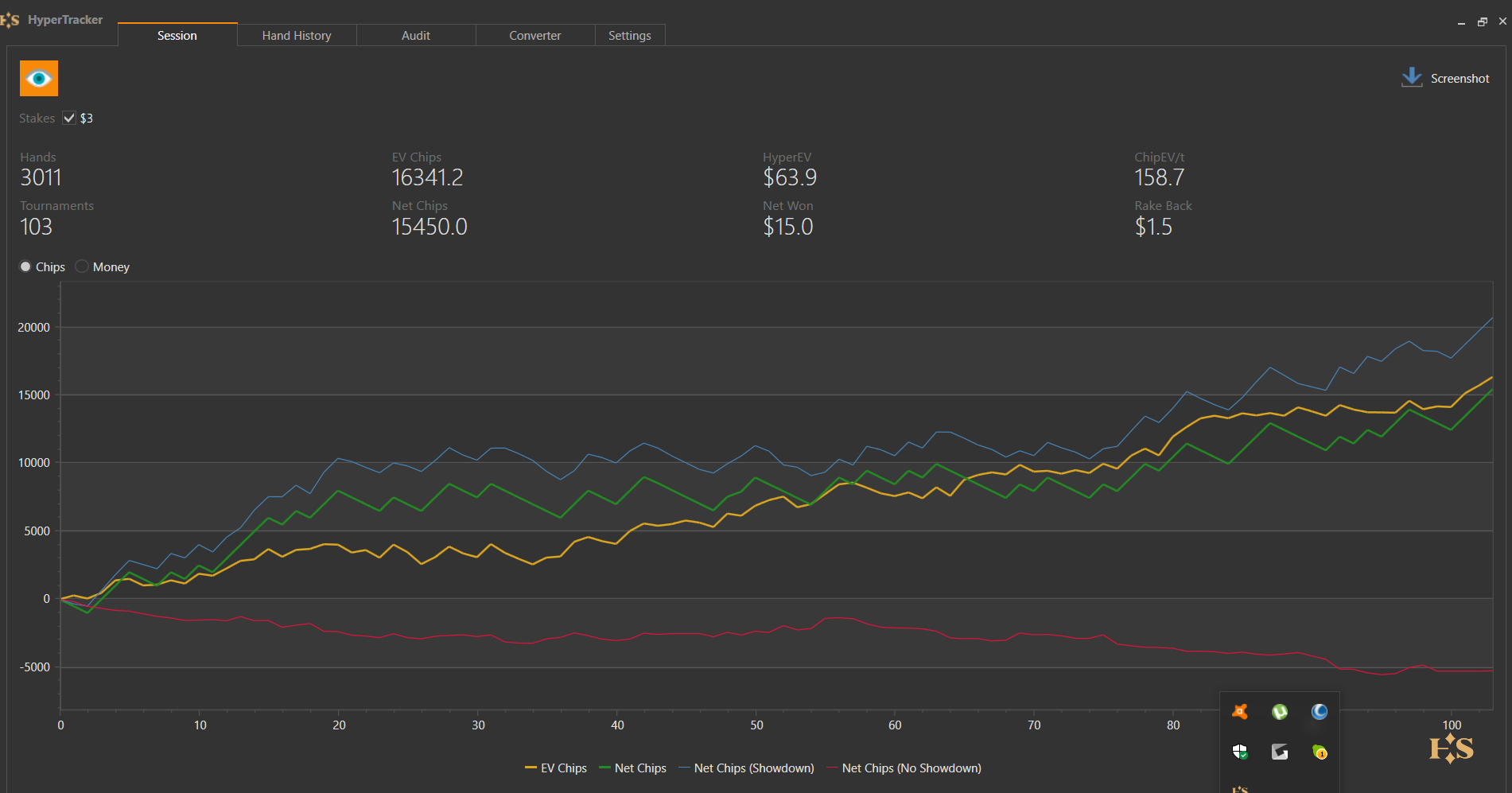
Task: Click the Tournaments value 103
Action: tap(36, 227)
